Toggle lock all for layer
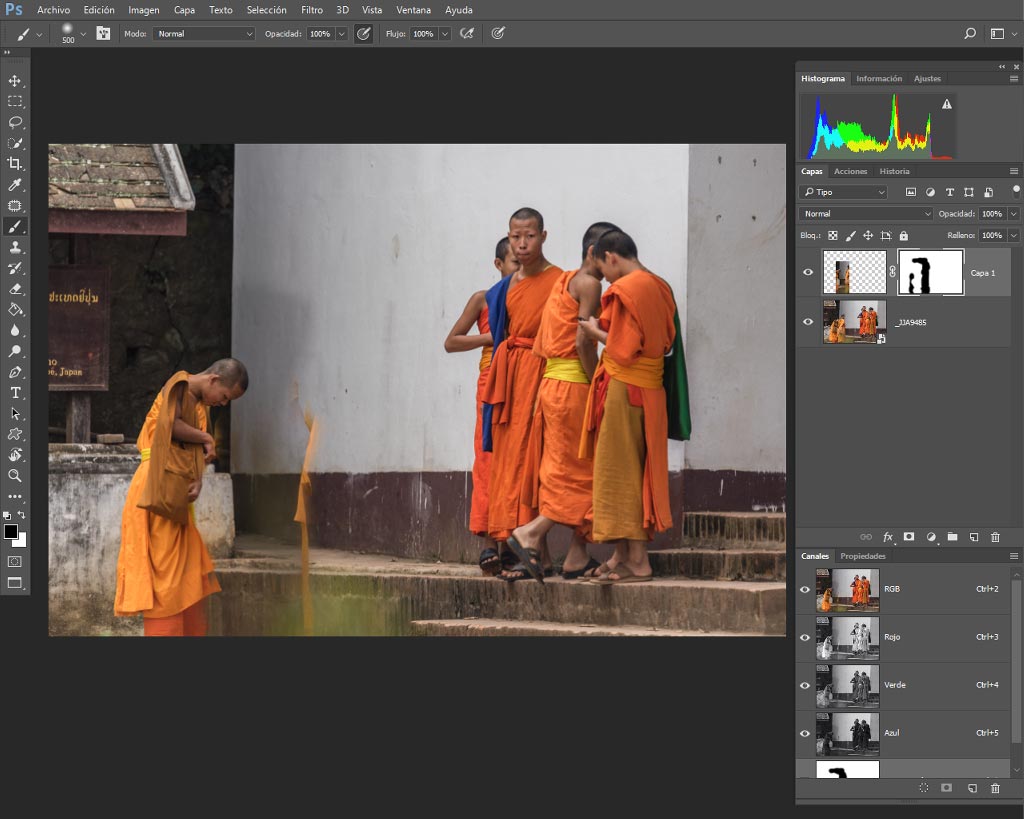Image resolution: width=1024 pixels, height=819 pixels. [904, 236]
